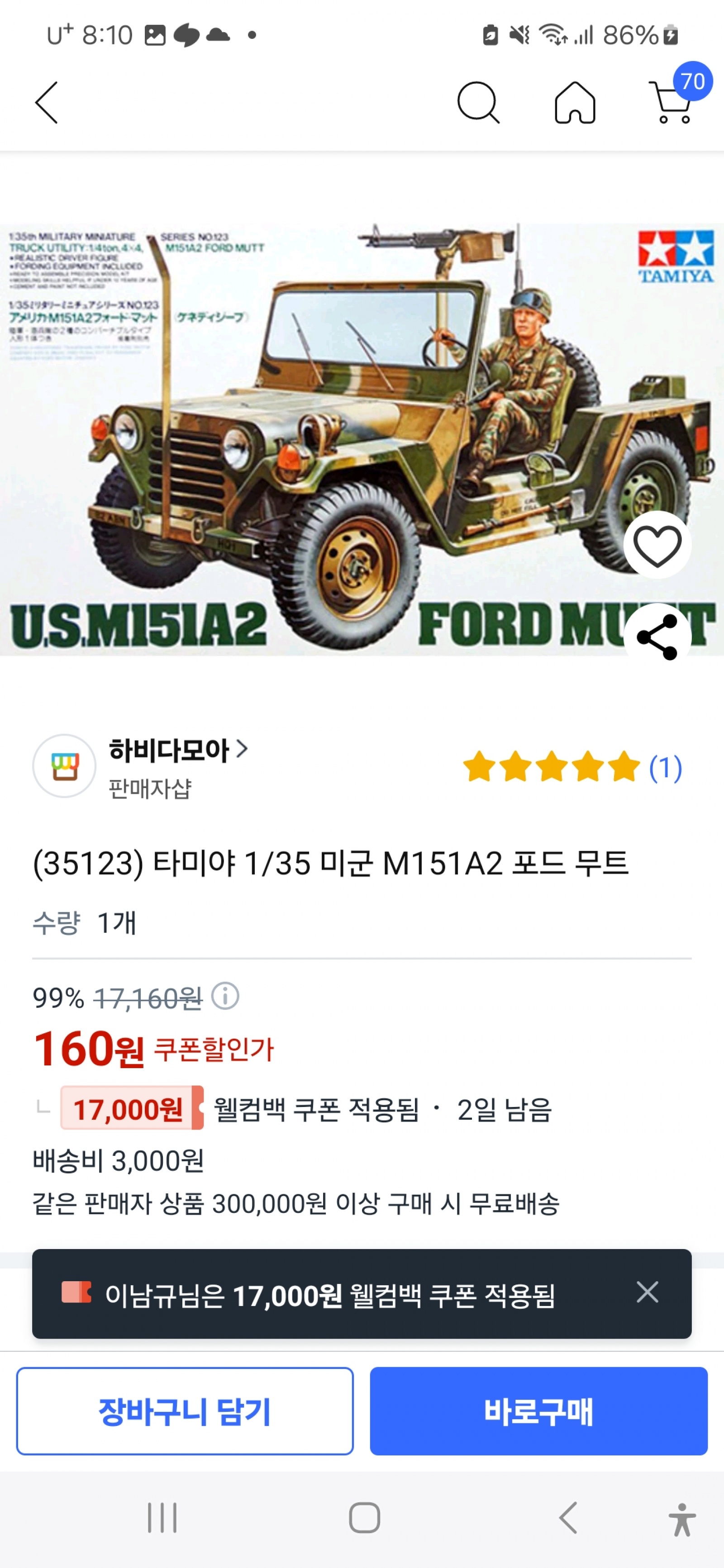Open Android recent apps button

[x=162, y=1517]
